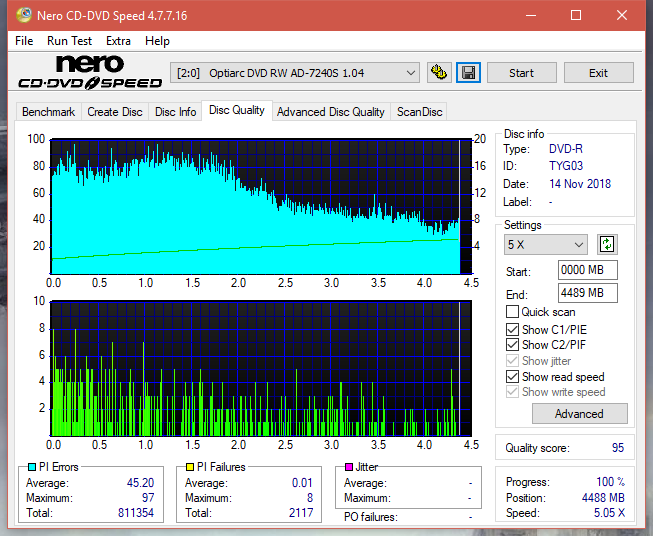Maximize the Nero window
This screenshot has width=653, height=536.
coord(576,15)
